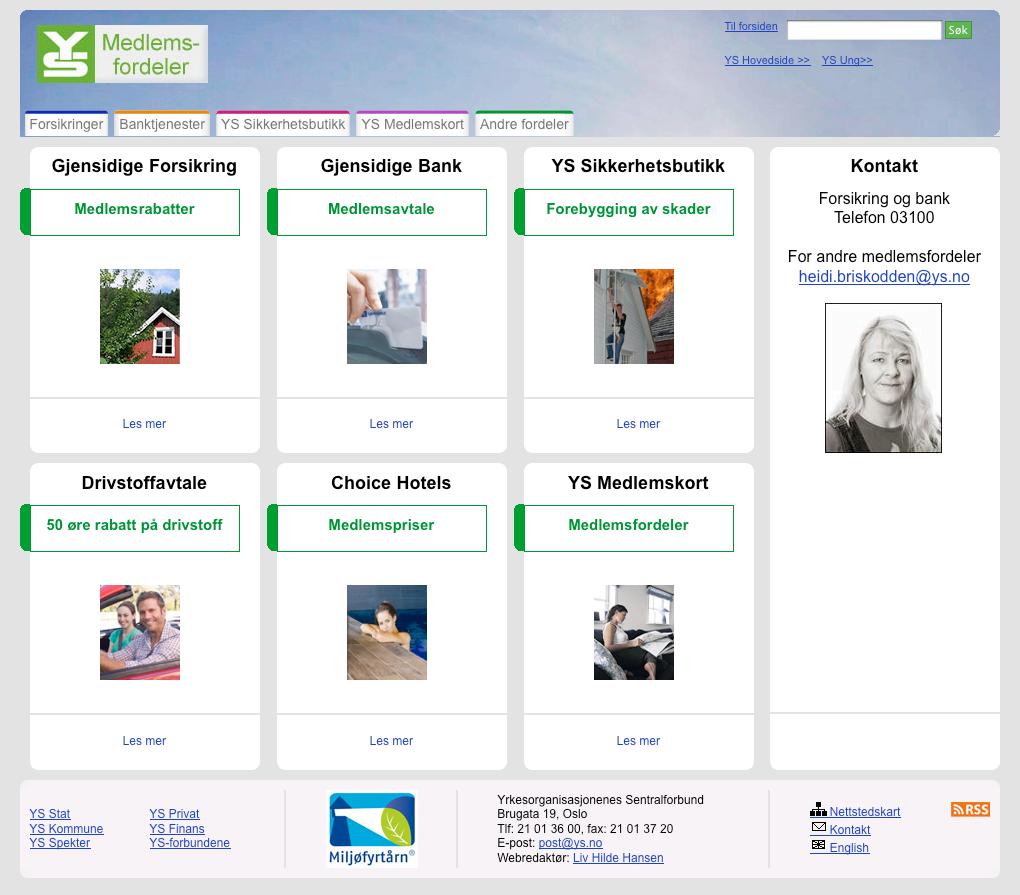
Task: Follow the Til forsiden link
Action: click(751, 26)
